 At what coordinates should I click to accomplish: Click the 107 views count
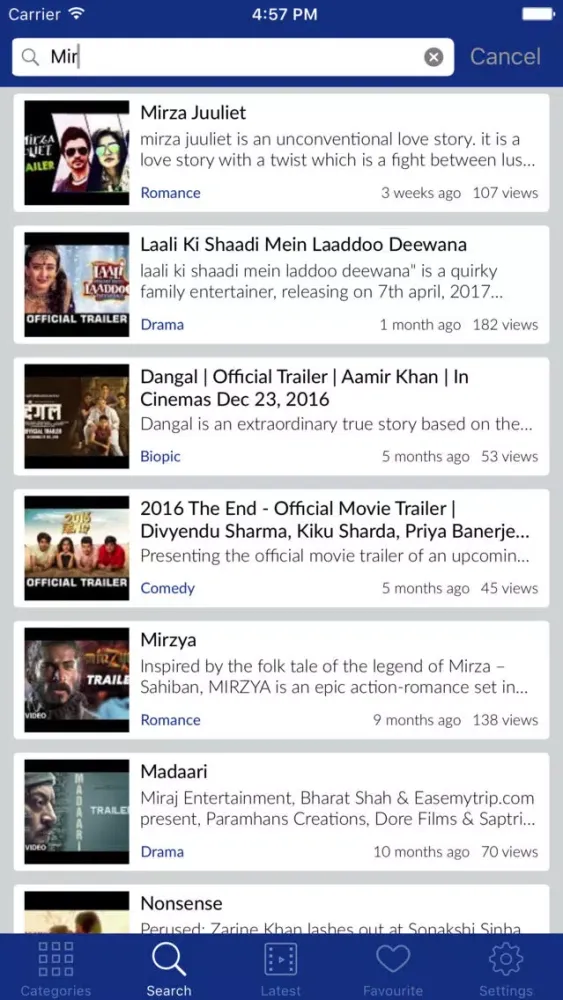(x=505, y=193)
